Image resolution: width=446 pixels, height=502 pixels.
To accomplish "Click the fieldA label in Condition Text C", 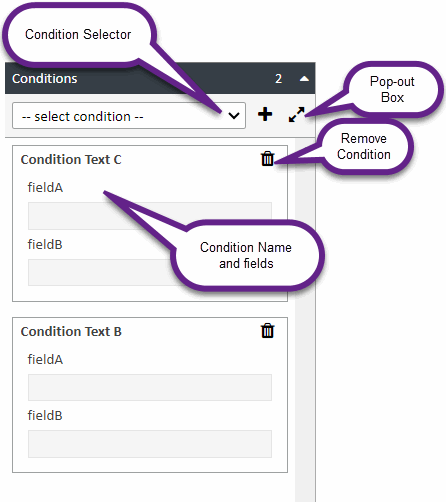I will click(x=45, y=187).
